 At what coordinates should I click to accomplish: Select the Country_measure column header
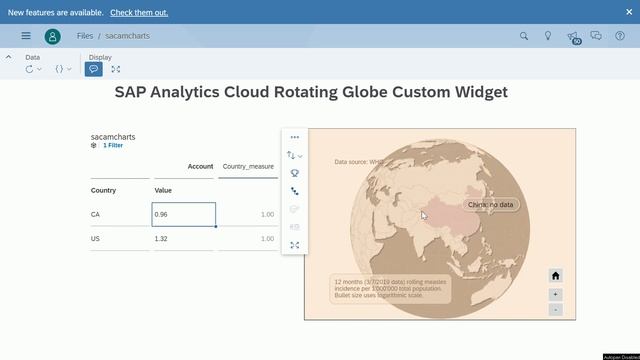[248, 167]
